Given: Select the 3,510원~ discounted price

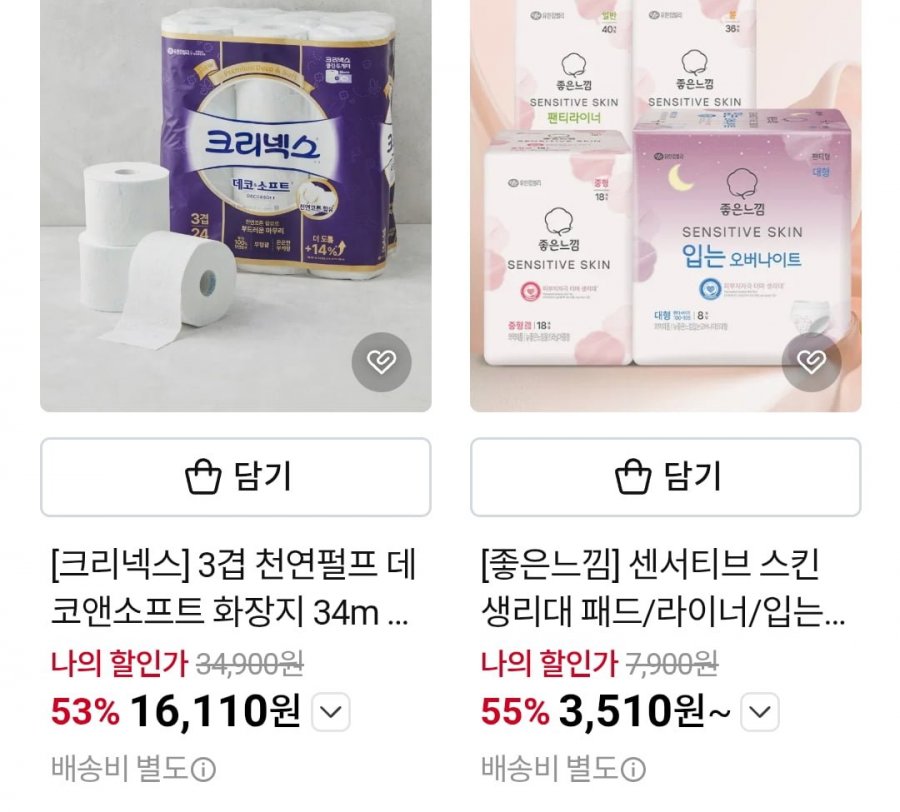Looking at the screenshot, I should tap(645, 712).
